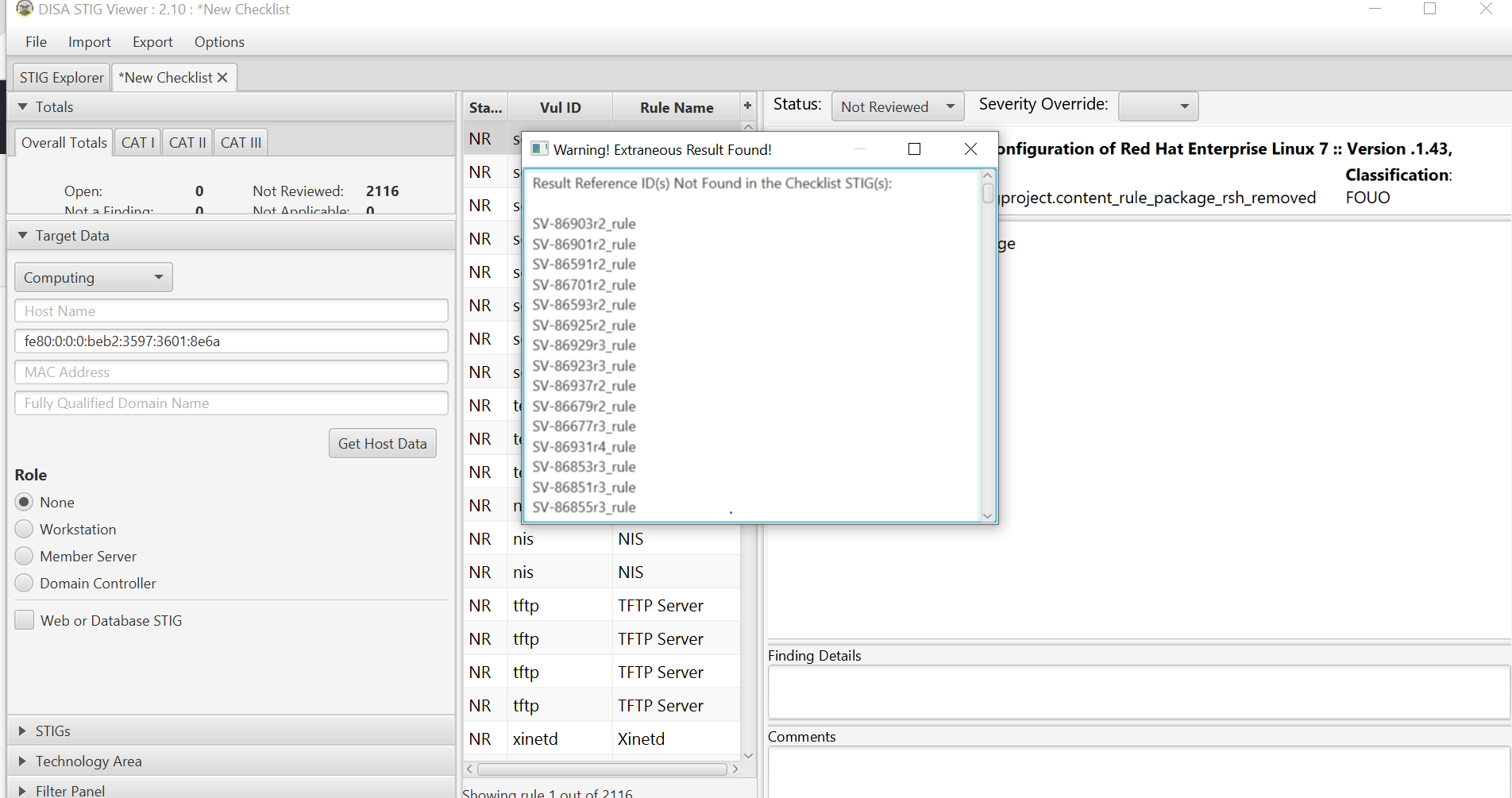
Task: Click the Get Host Data button
Action: [x=382, y=443]
